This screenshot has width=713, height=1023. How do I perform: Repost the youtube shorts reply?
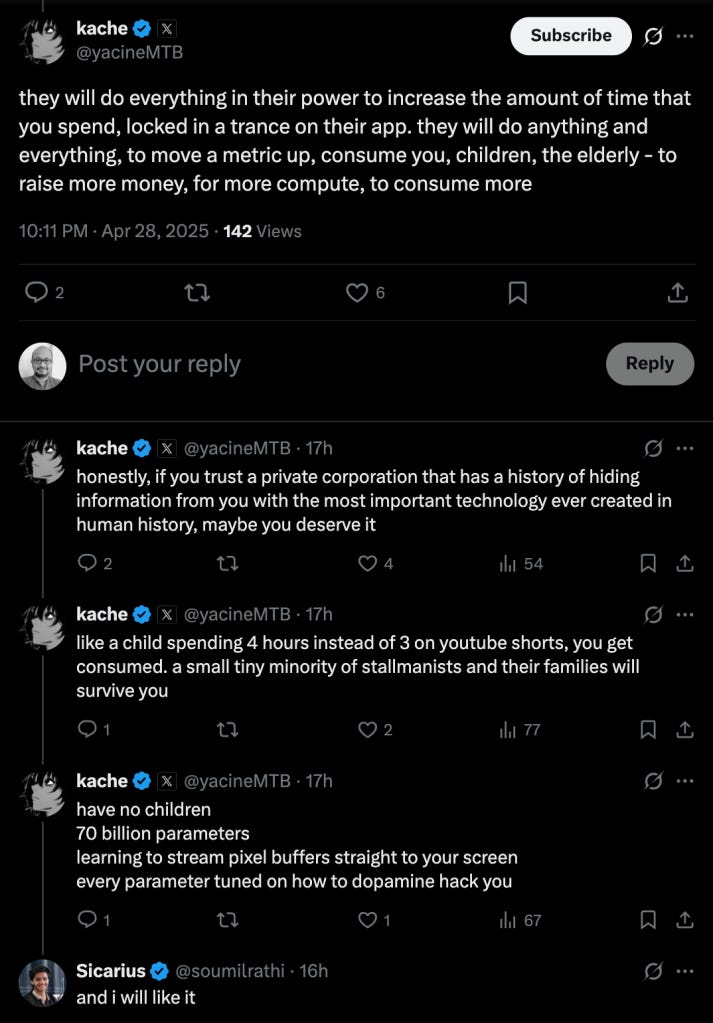click(227, 729)
